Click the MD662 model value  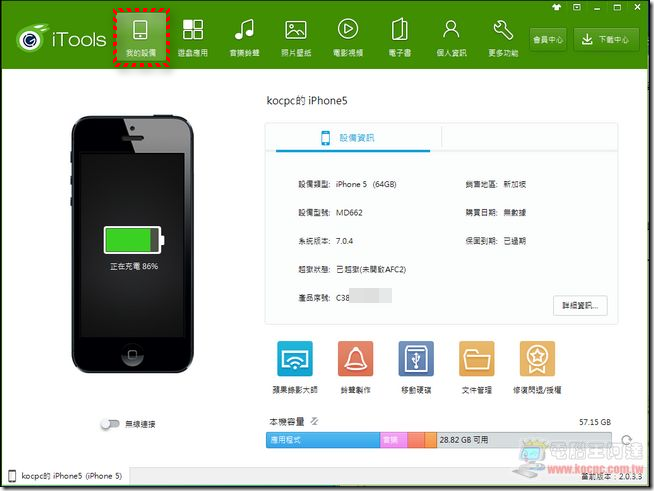[x=349, y=213]
